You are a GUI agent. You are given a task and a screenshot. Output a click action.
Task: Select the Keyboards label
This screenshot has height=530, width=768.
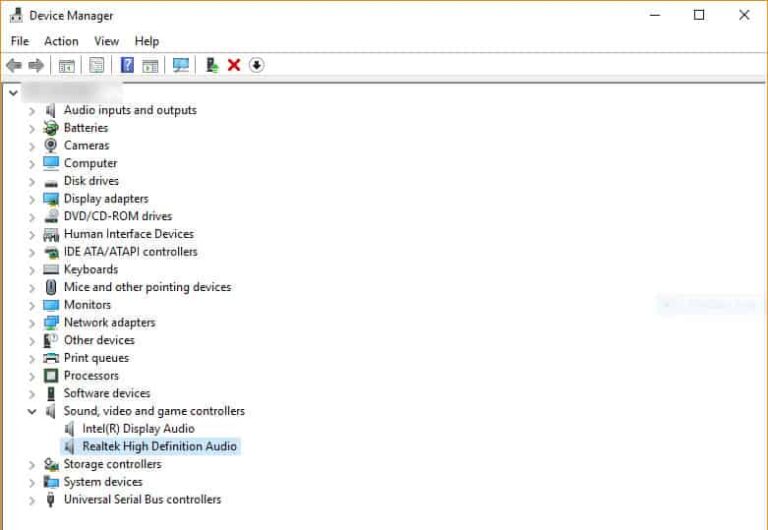(x=91, y=269)
